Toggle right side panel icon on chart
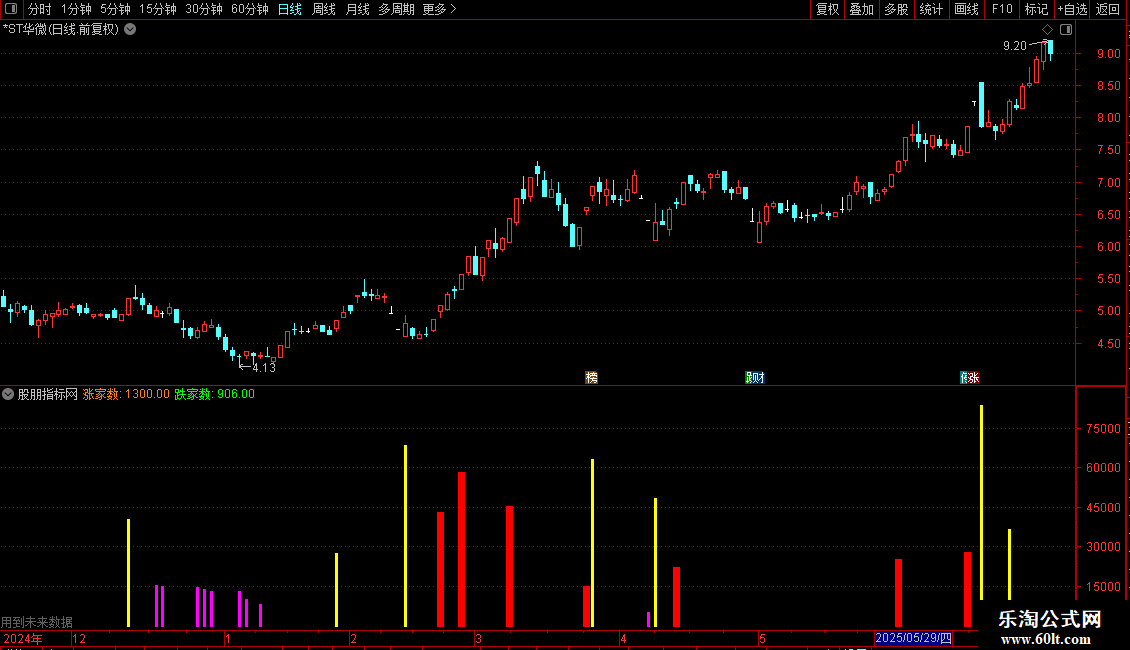1130x650 pixels. 1066,30
